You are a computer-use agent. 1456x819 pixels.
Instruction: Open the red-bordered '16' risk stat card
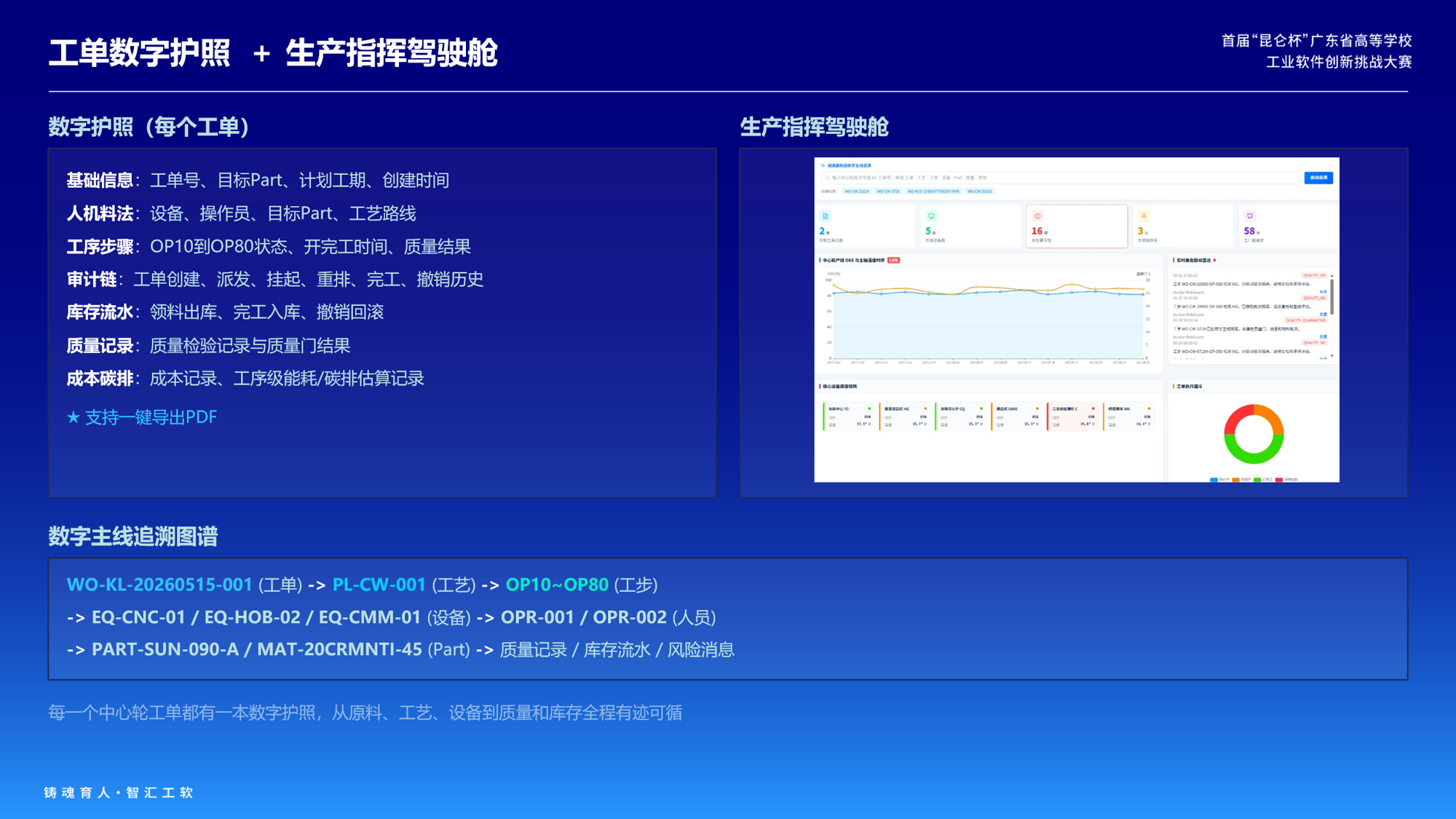tap(1077, 226)
